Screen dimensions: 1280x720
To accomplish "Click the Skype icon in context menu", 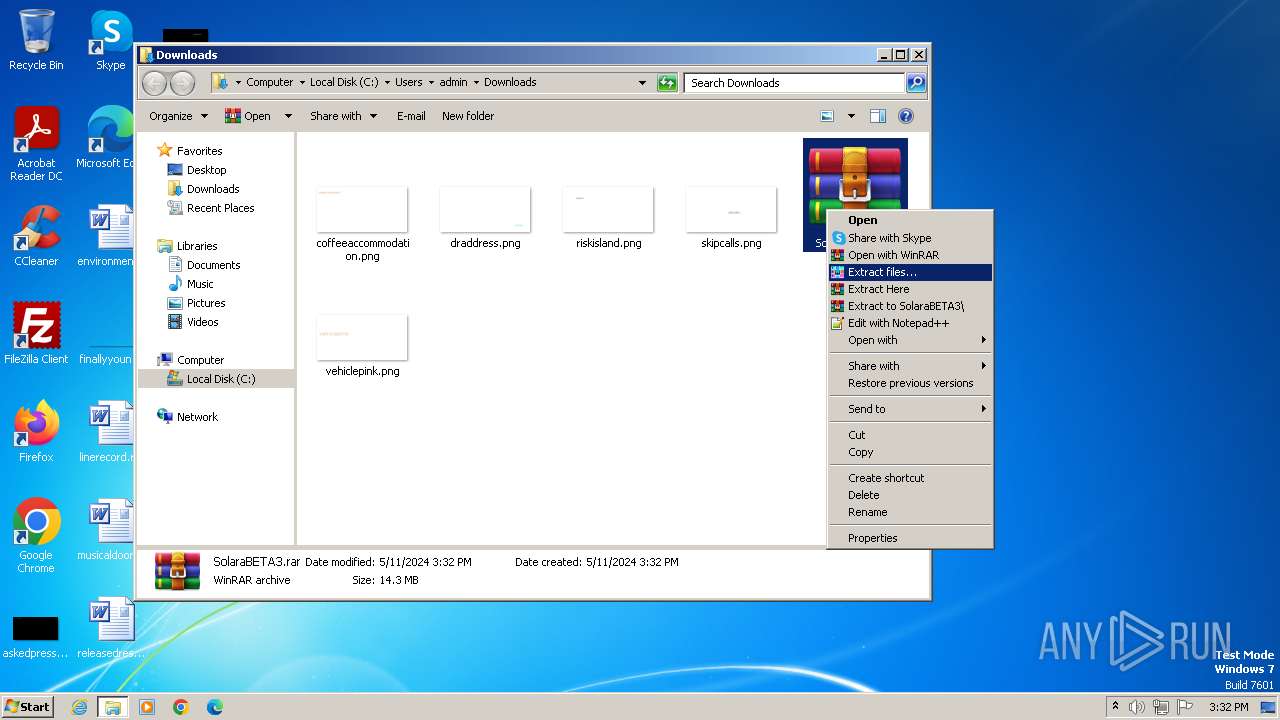I will [838, 238].
